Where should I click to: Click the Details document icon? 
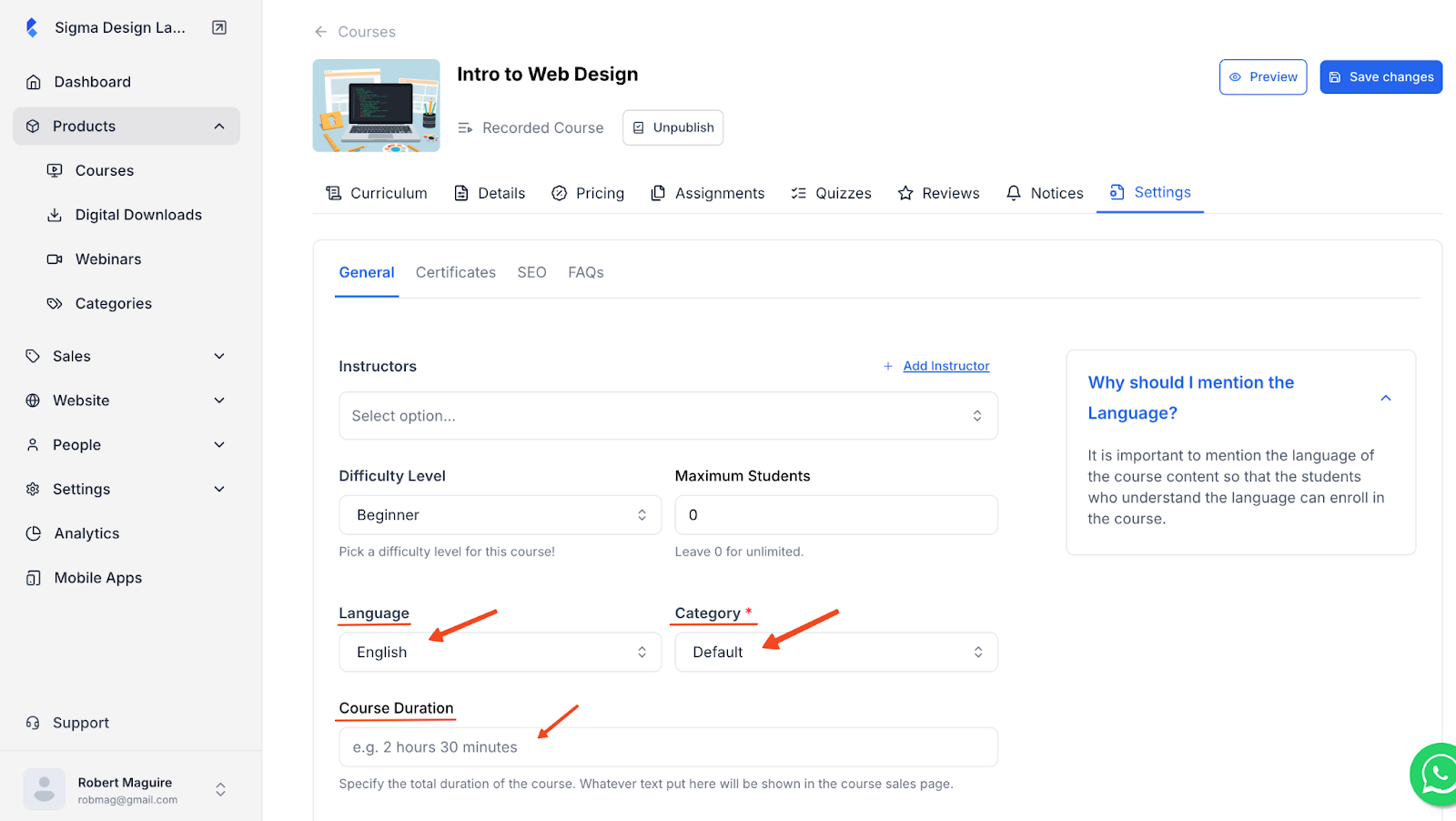(x=461, y=193)
